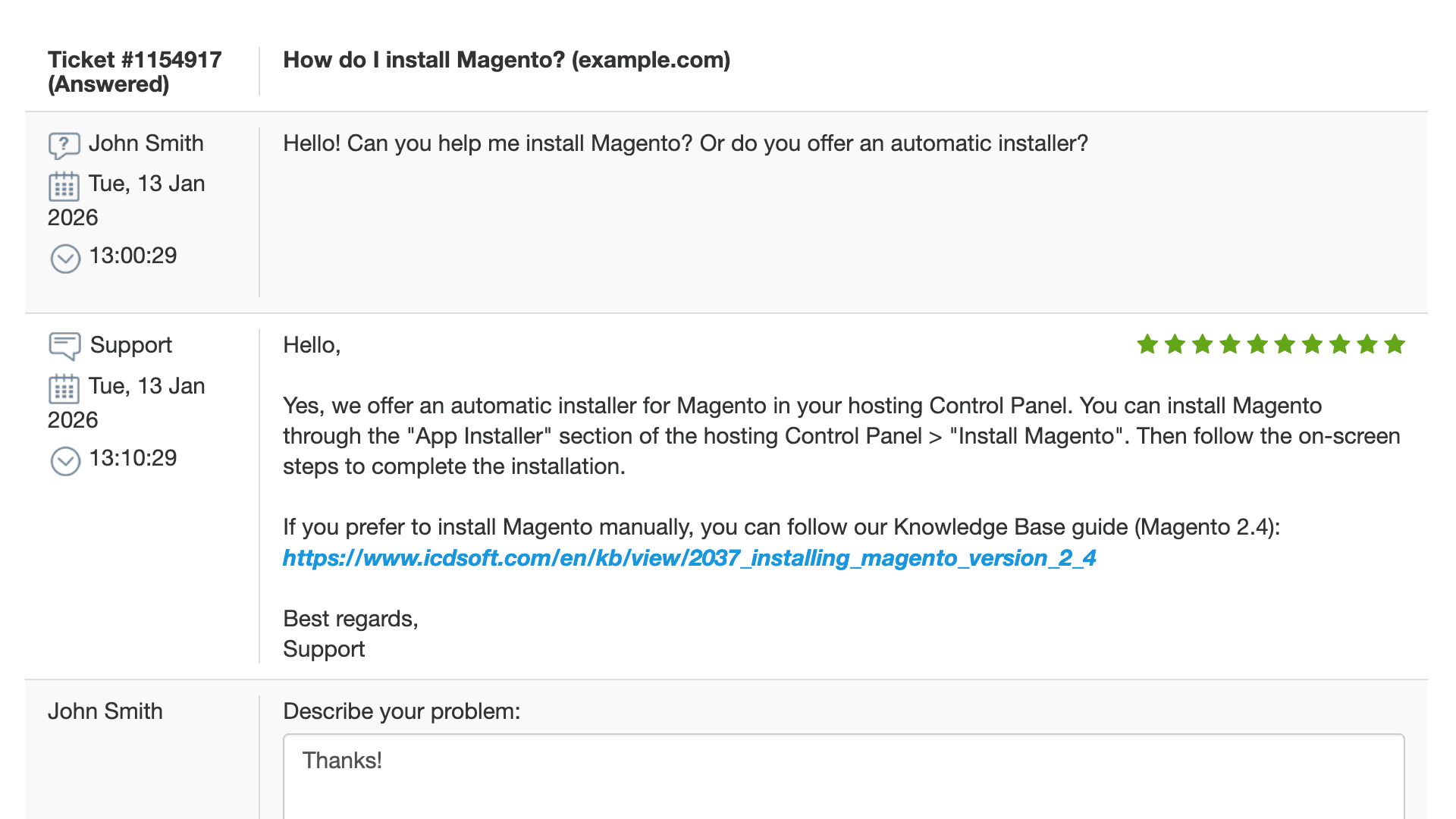Select the third rating star
1456x819 pixels.
[x=1202, y=345]
